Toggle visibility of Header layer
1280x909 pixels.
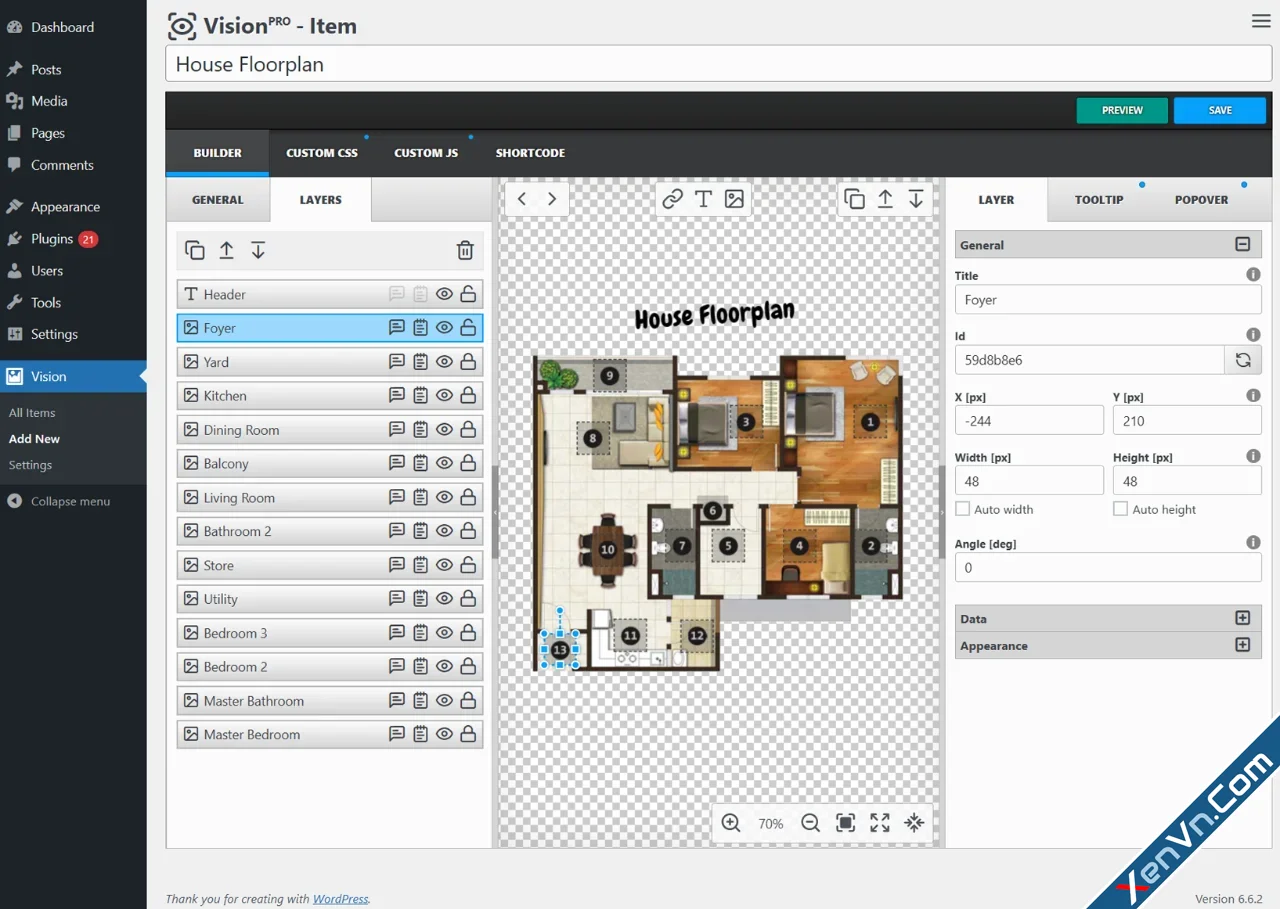(x=444, y=294)
